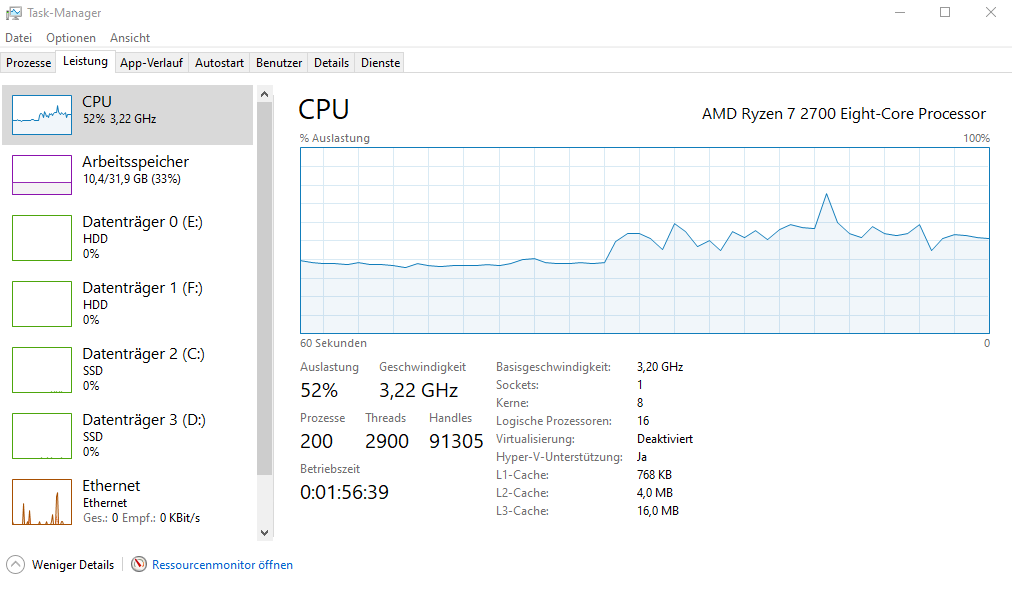The width and height of the screenshot is (1012, 589).
Task: Open the Datei menu
Action: click(19, 38)
